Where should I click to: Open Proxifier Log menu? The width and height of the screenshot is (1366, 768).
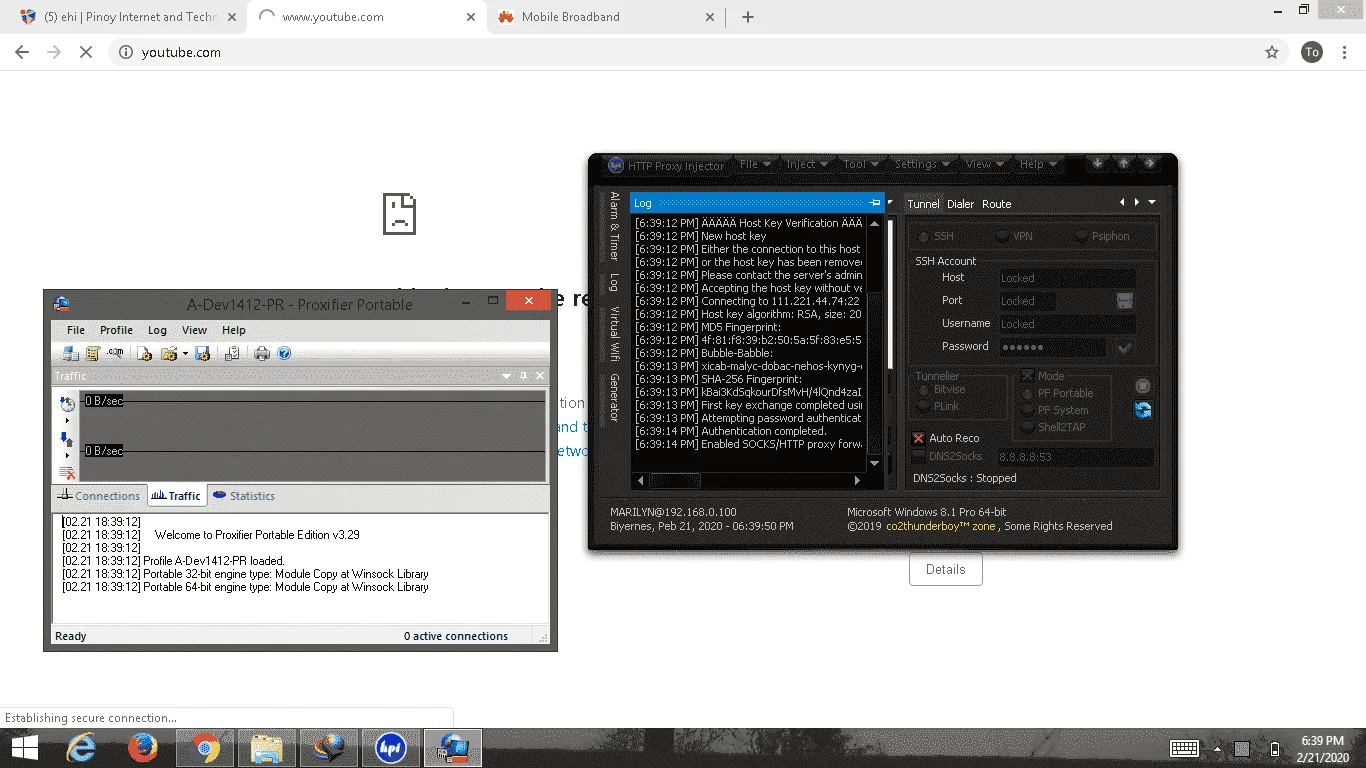tap(157, 330)
